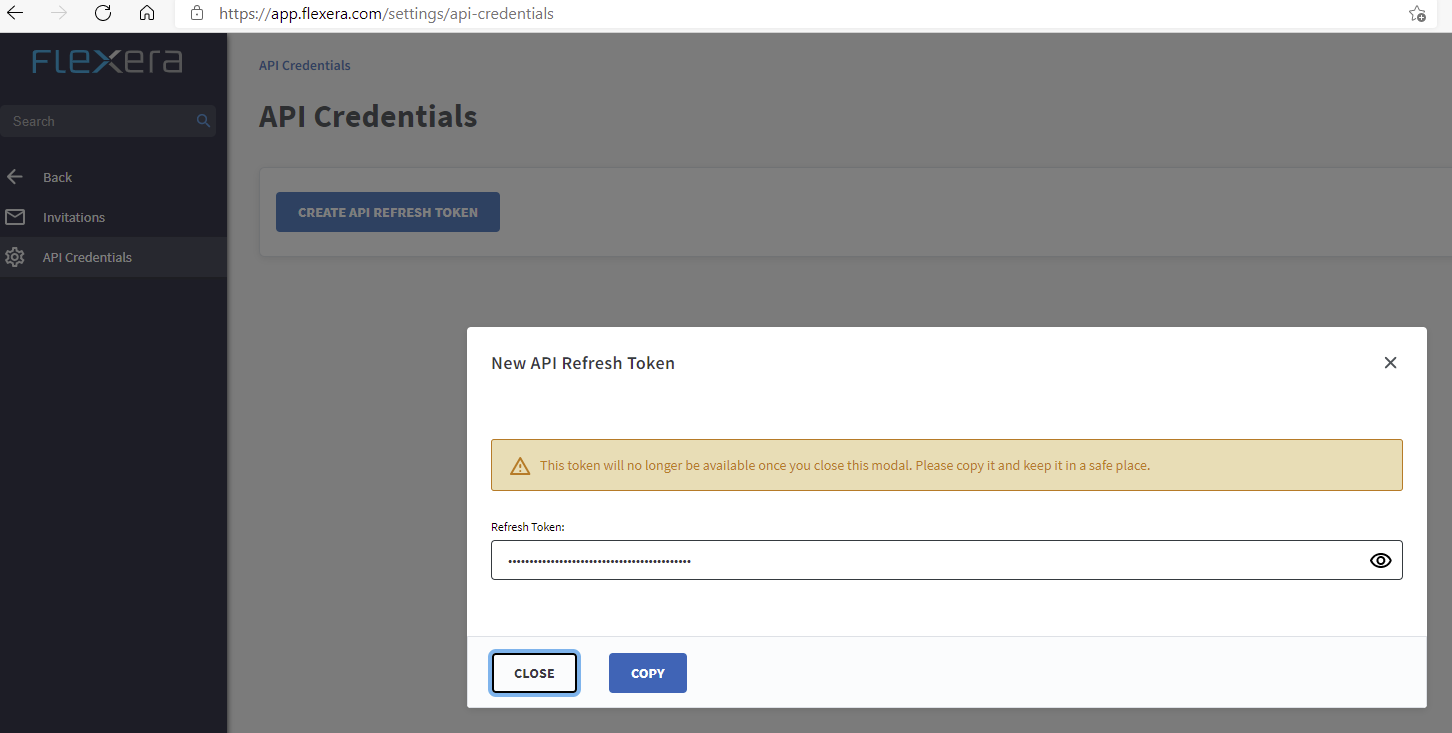
Task: Click the lock icon in address bar
Action: pyautogui.click(x=197, y=14)
